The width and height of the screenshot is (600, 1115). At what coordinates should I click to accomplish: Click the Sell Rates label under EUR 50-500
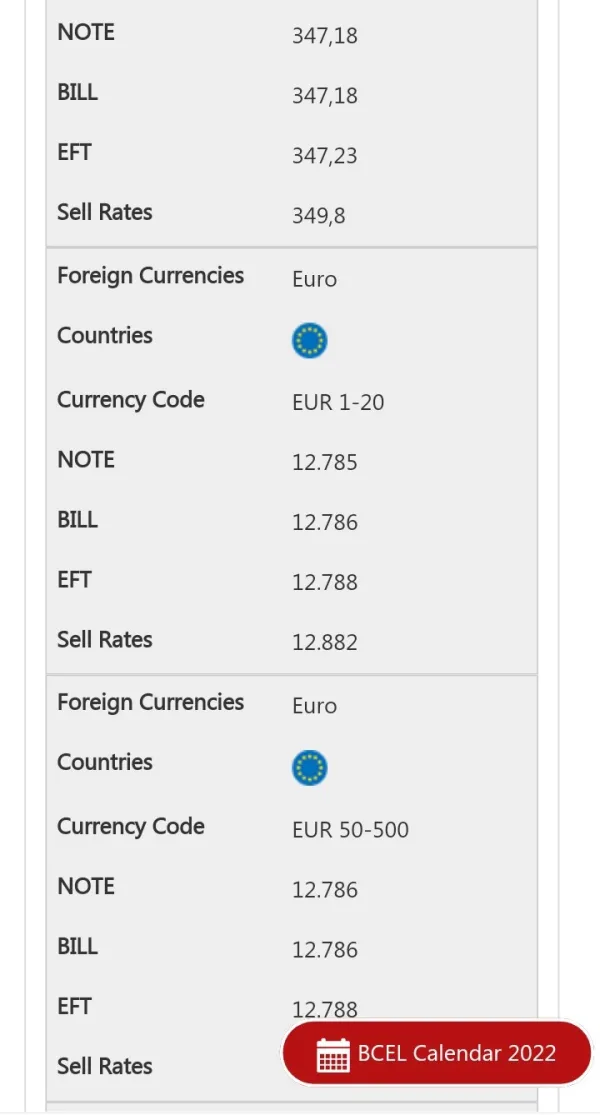point(105,1066)
